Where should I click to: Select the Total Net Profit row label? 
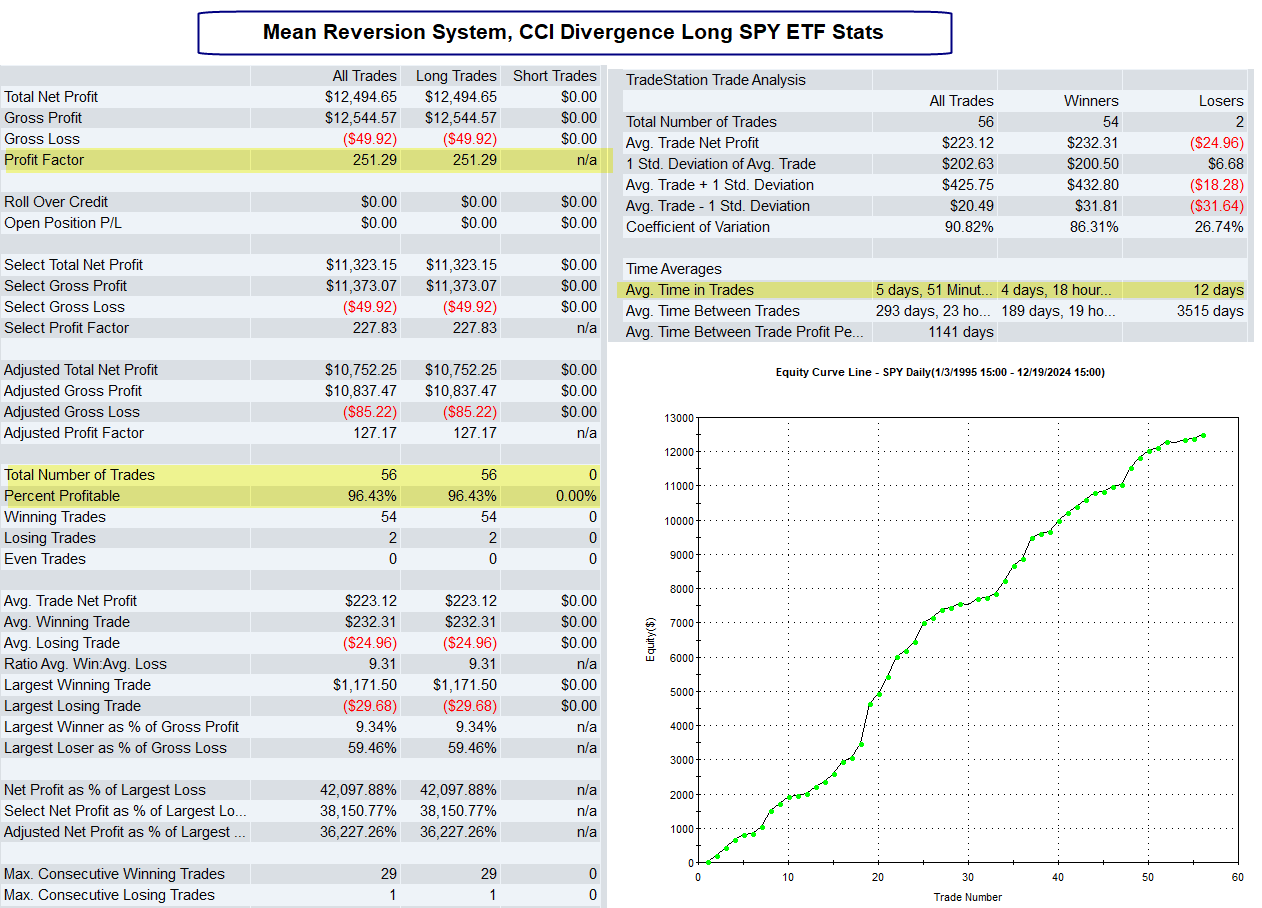click(51, 97)
